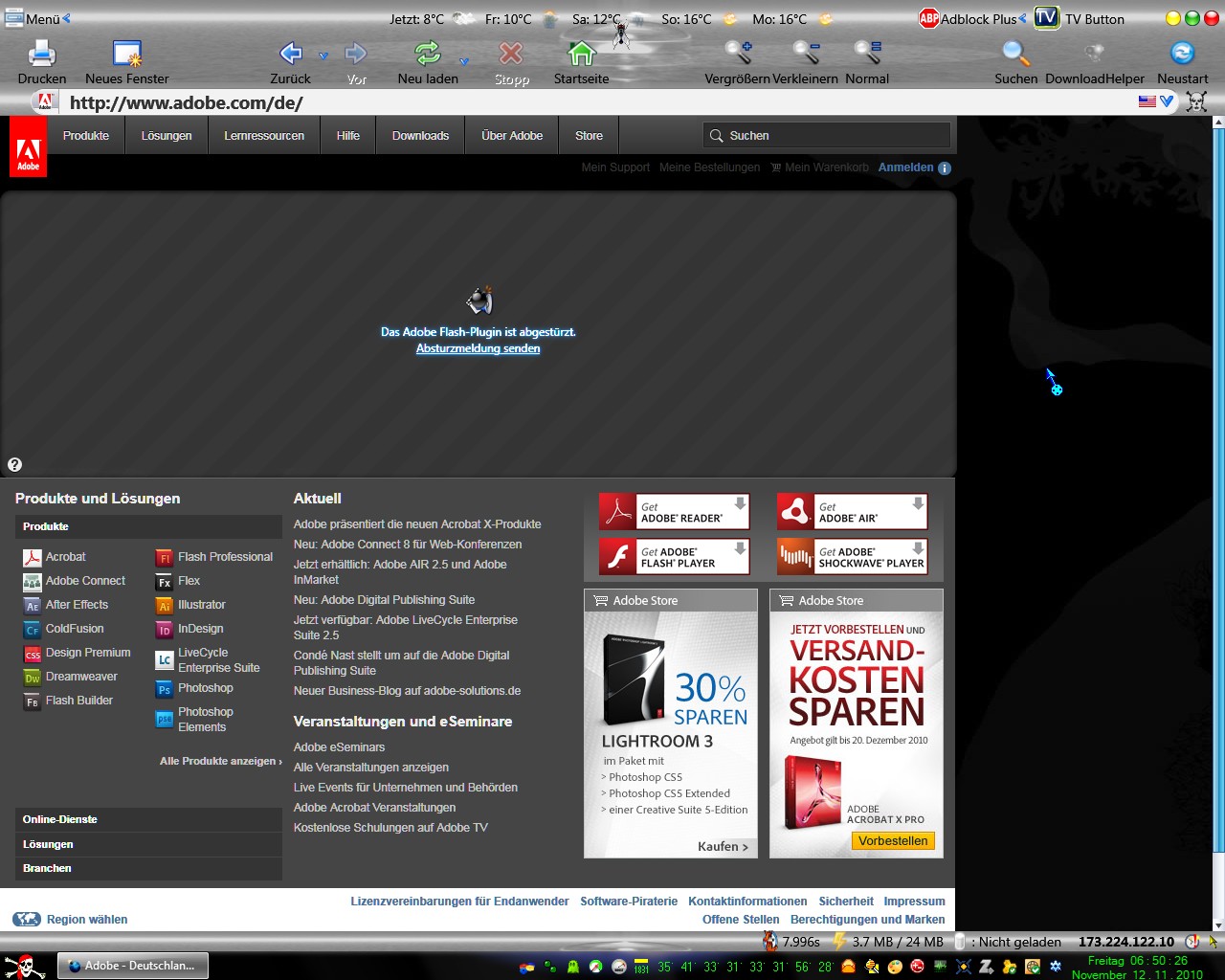Open the Zurück history dropdown arrow
The width and height of the screenshot is (1225, 980).
323,56
